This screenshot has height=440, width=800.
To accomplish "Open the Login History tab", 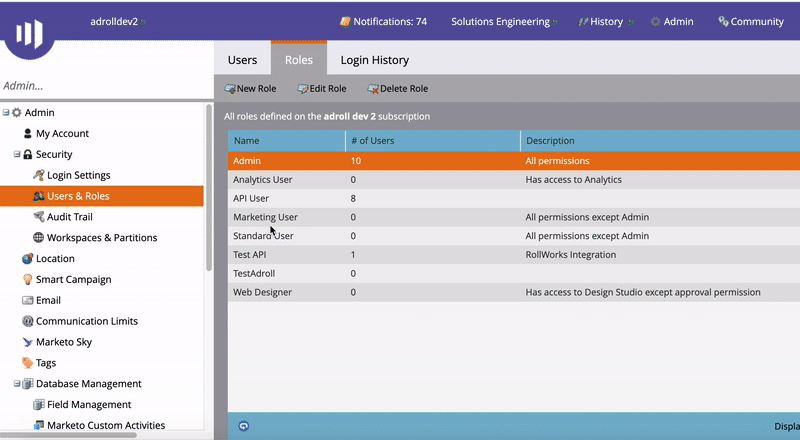I will (x=375, y=60).
